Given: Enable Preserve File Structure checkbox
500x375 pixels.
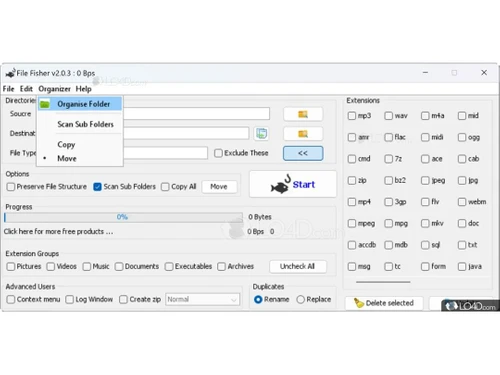Looking at the screenshot, I should (11, 187).
